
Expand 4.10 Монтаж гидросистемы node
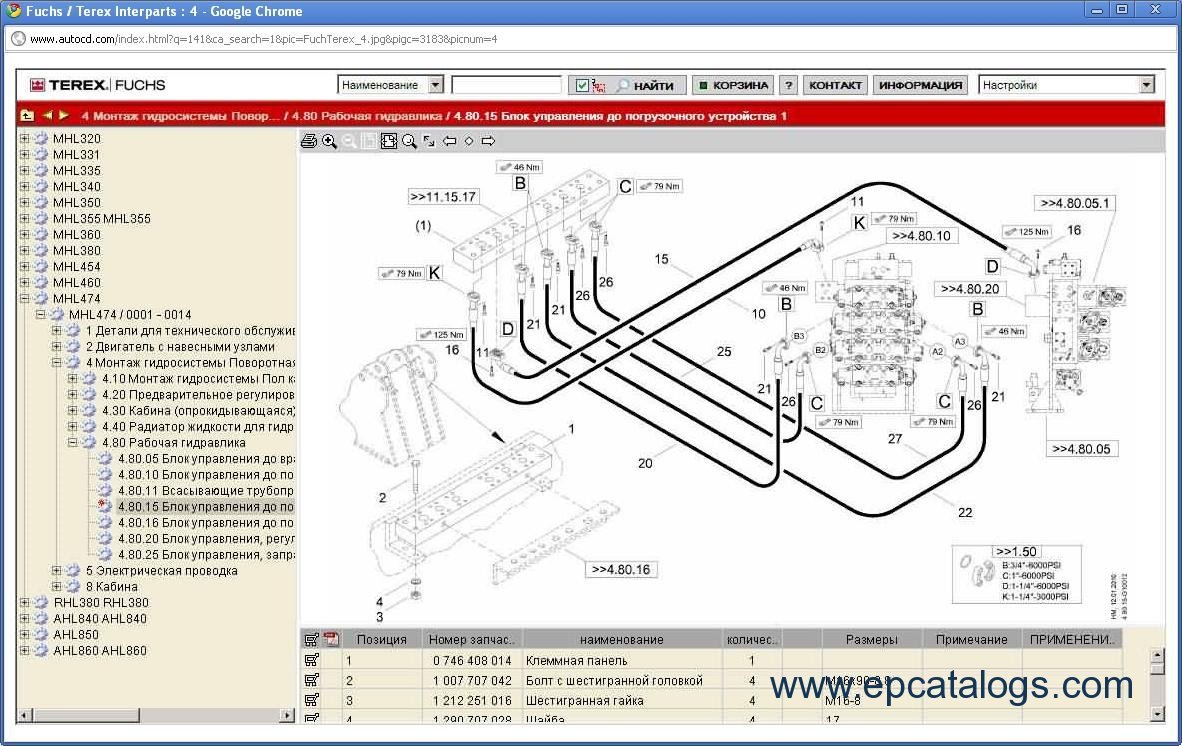(72, 378)
